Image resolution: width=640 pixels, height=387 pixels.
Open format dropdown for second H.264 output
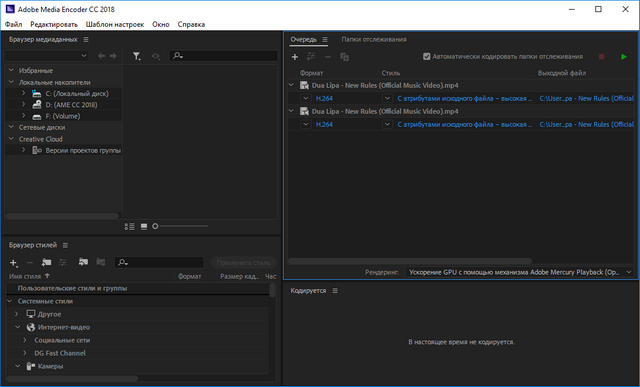305,124
